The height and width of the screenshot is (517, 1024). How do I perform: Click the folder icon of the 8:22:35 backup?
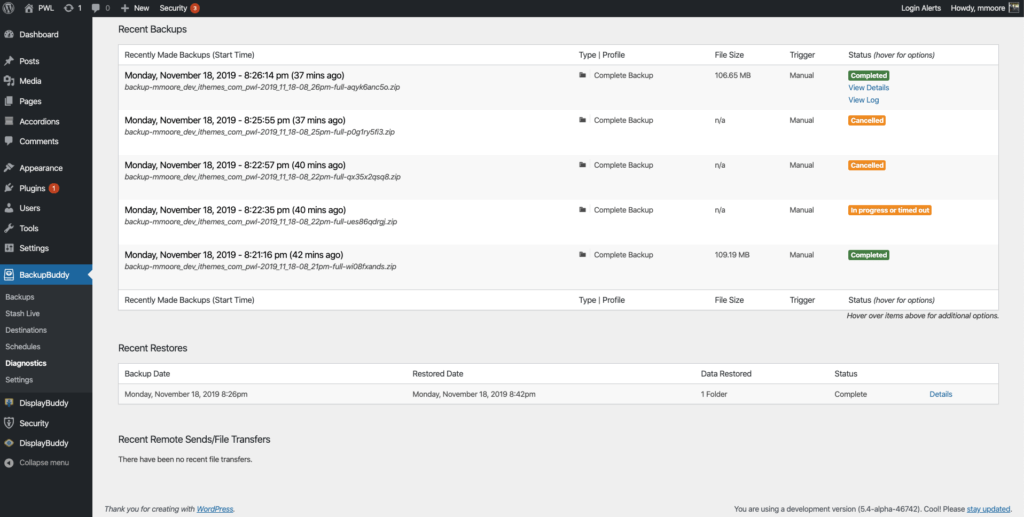(x=583, y=210)
